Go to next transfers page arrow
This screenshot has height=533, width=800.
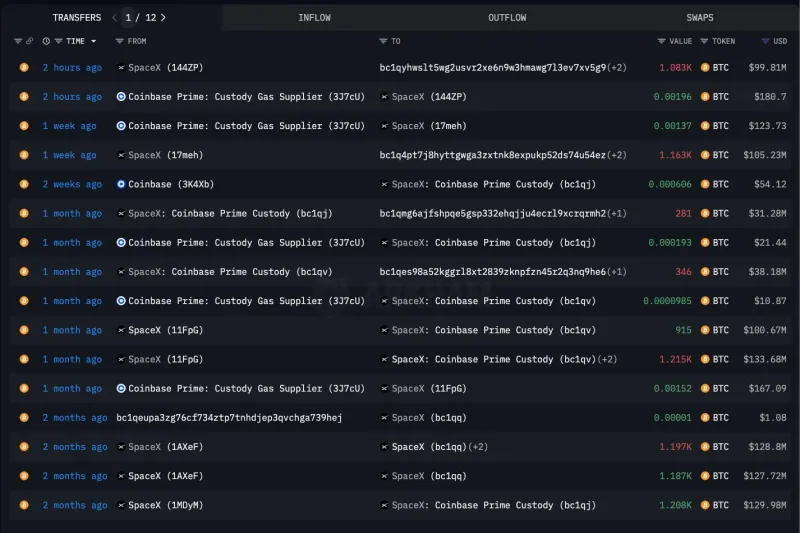pyautogui.click(x=163, y=17)
